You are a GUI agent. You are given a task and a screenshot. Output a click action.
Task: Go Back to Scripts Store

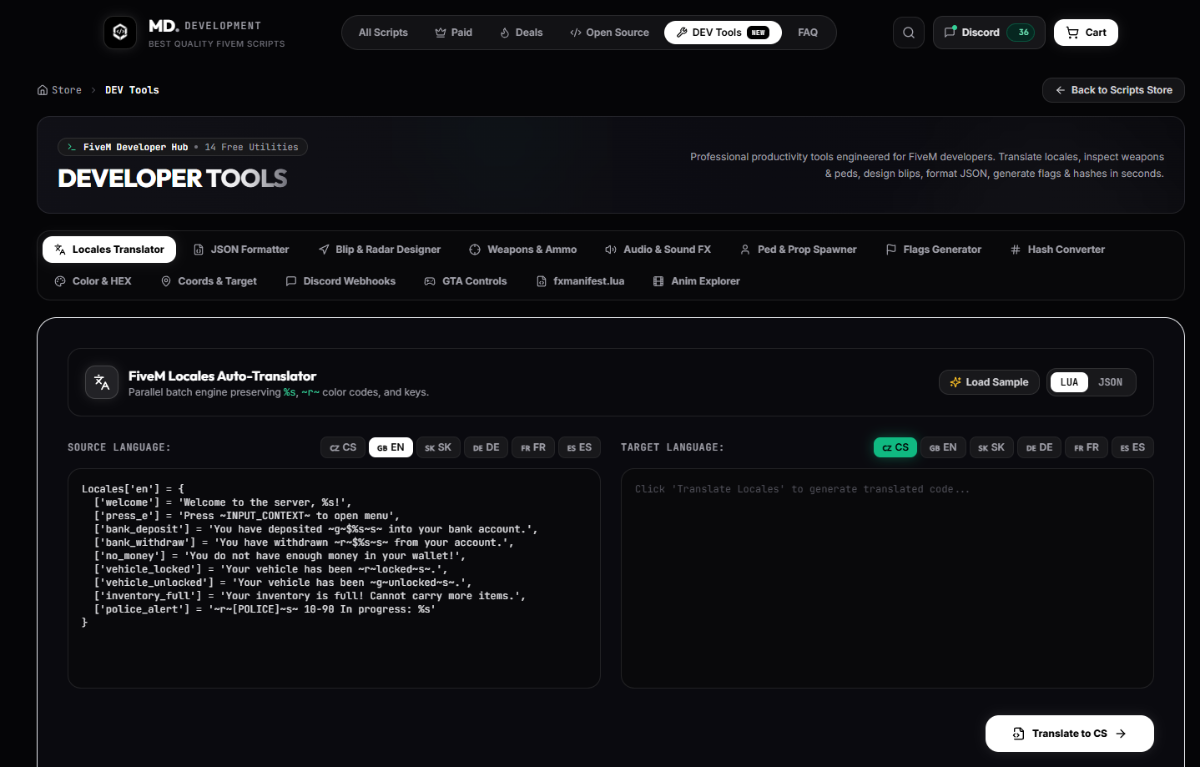(1113, 90)
